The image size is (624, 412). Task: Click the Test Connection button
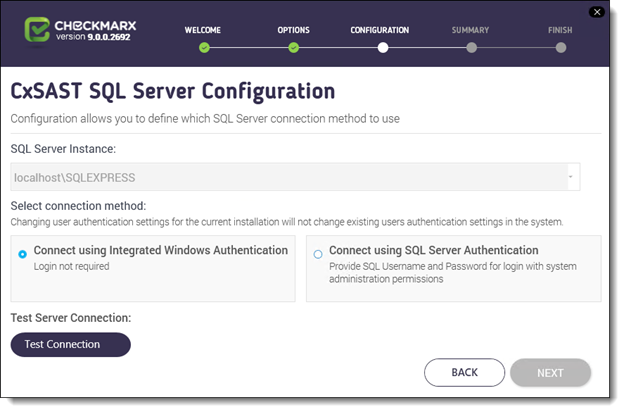tap(70, 344)
